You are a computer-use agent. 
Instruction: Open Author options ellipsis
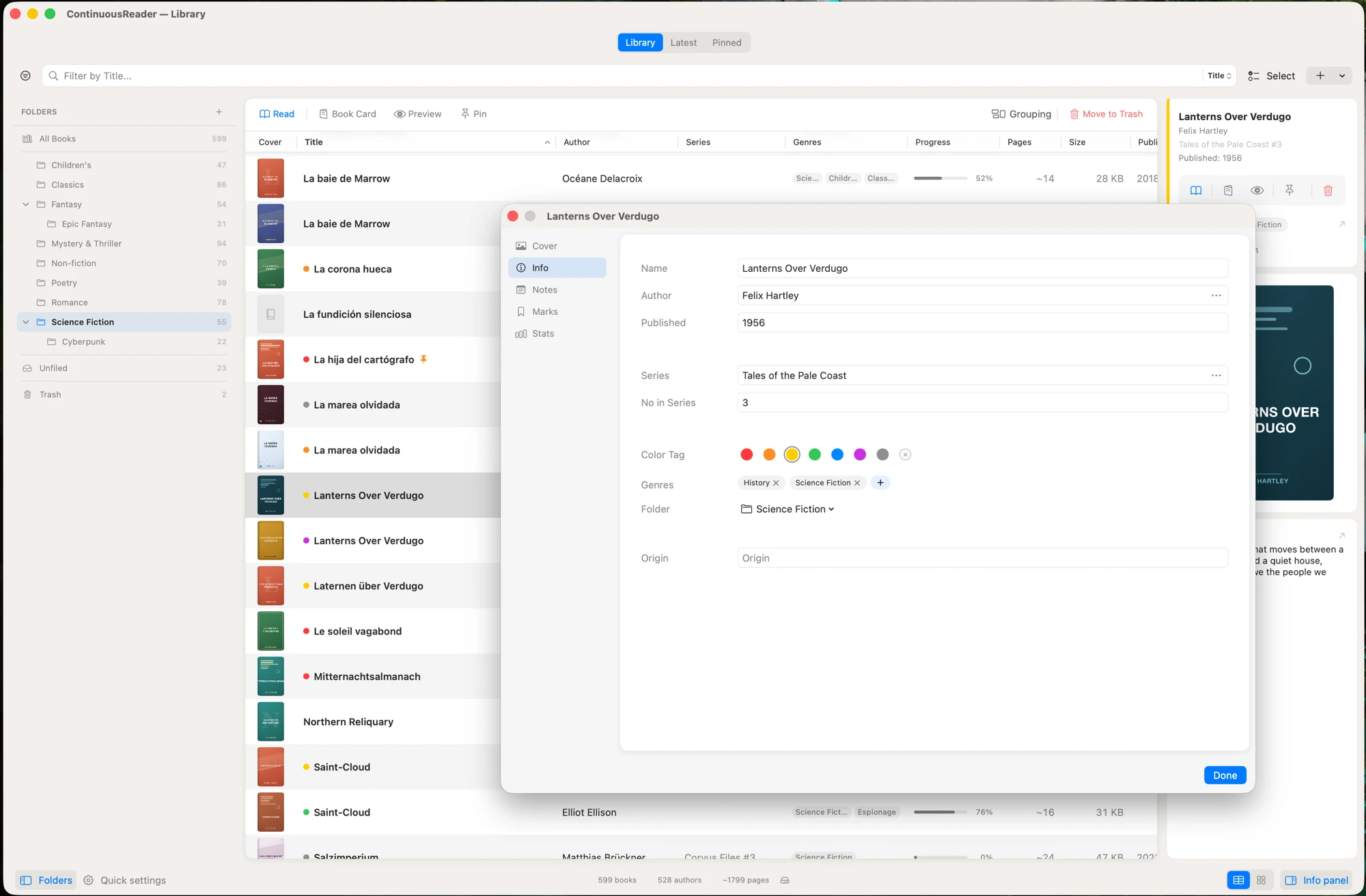(1216, 296)
